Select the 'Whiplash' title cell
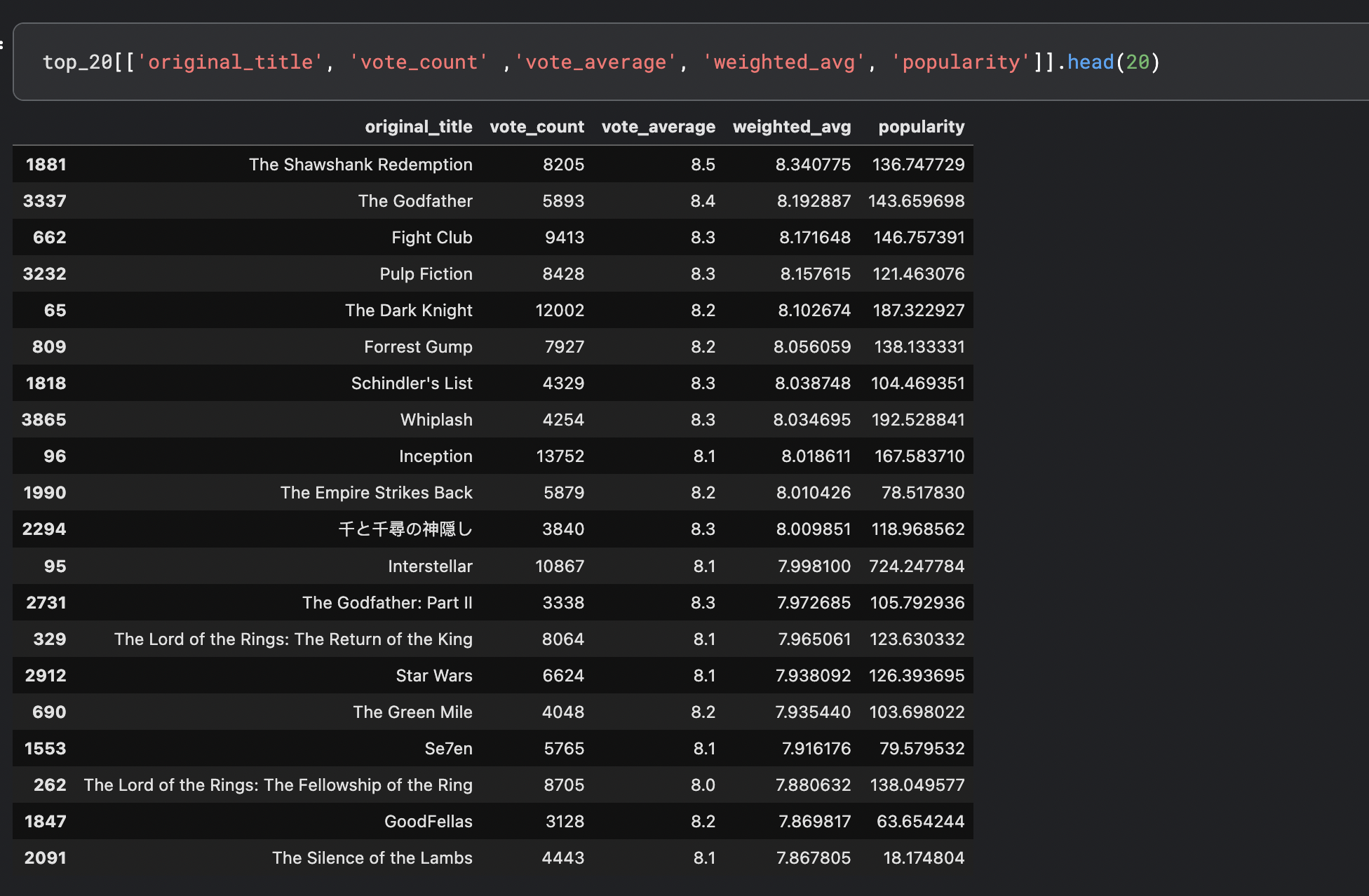The image size is (1369, 896). (x=436, y=420)
